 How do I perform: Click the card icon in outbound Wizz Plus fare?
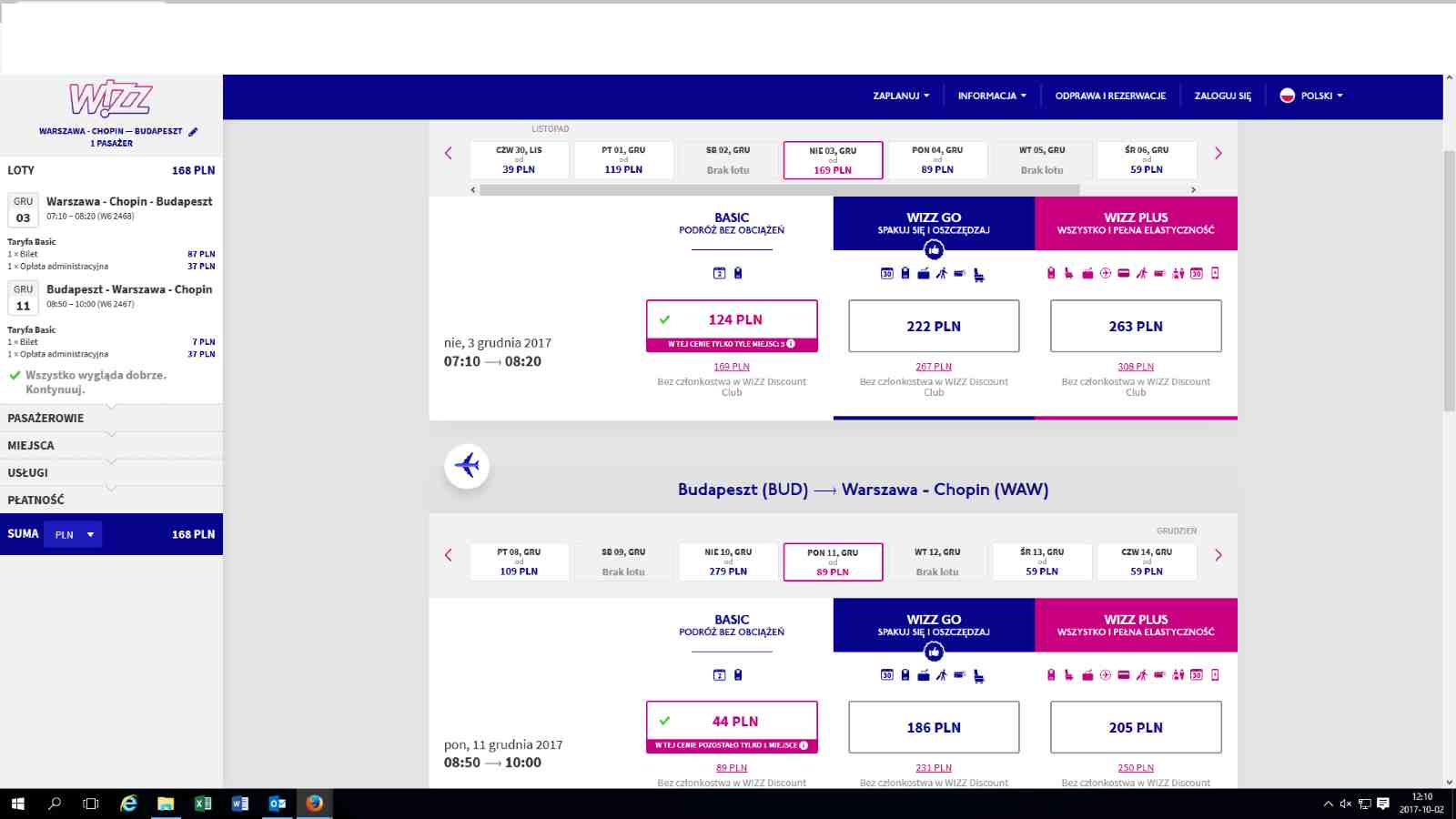click(x=1124, y=273)
